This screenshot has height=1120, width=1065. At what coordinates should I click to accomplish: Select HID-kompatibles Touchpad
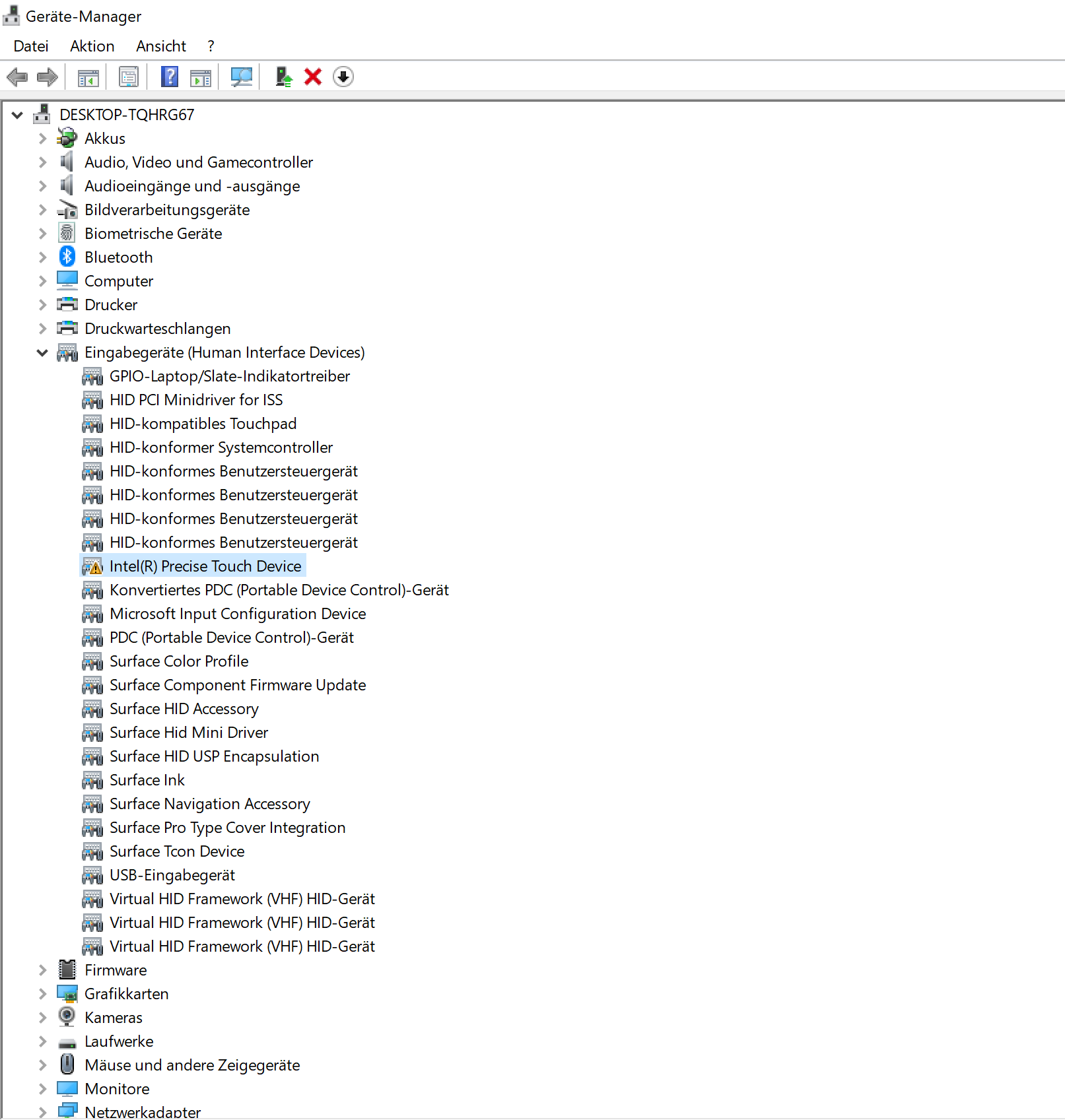[x=203, y=424]
